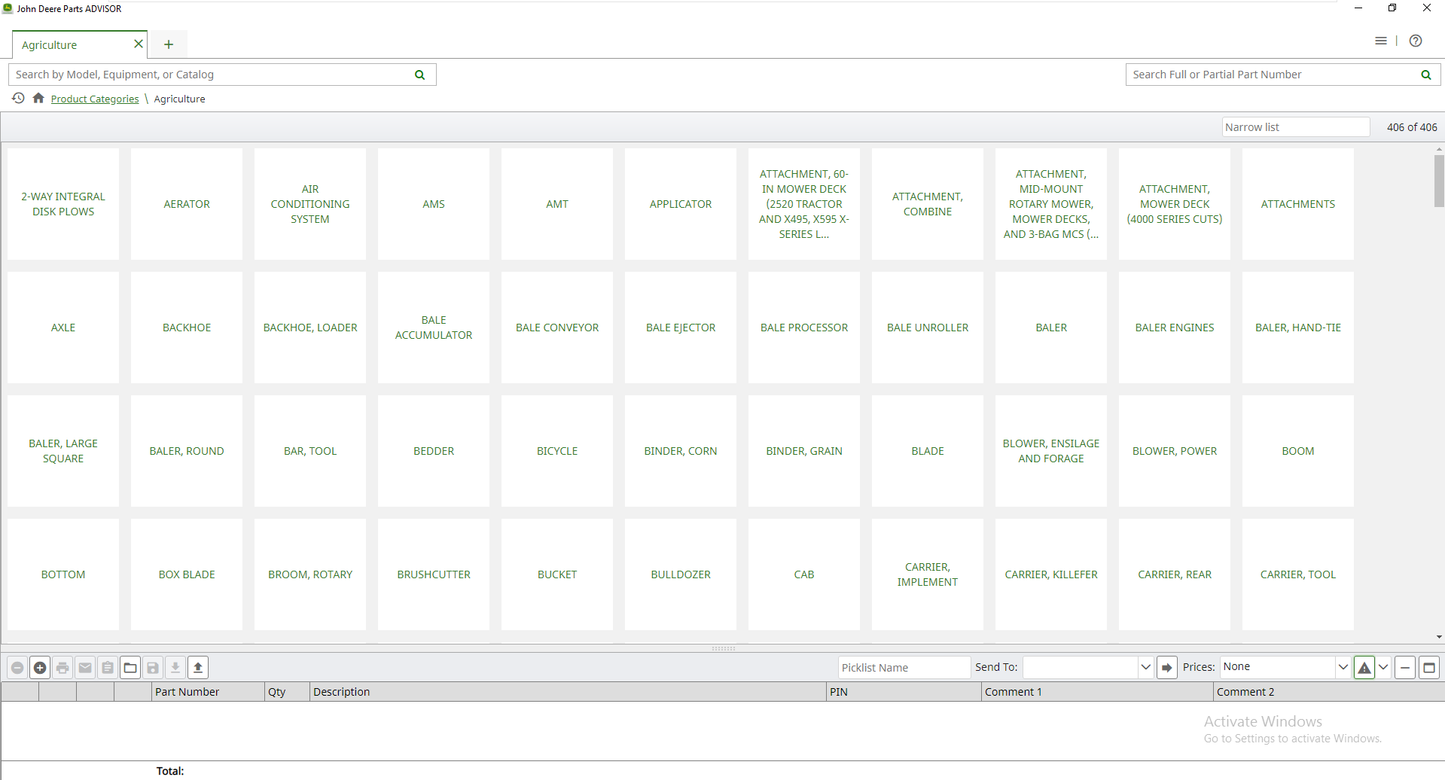Click the Narrow list filter field
This screenshot has height=780, width=1445.
pyautogui.click(x=1296, y=127)
